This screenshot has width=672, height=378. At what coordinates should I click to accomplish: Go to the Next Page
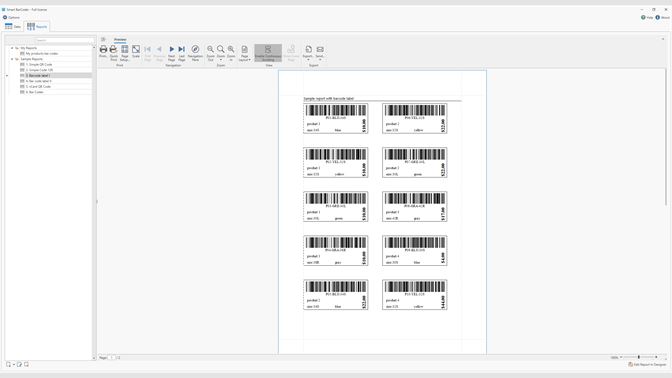(171, 53)
